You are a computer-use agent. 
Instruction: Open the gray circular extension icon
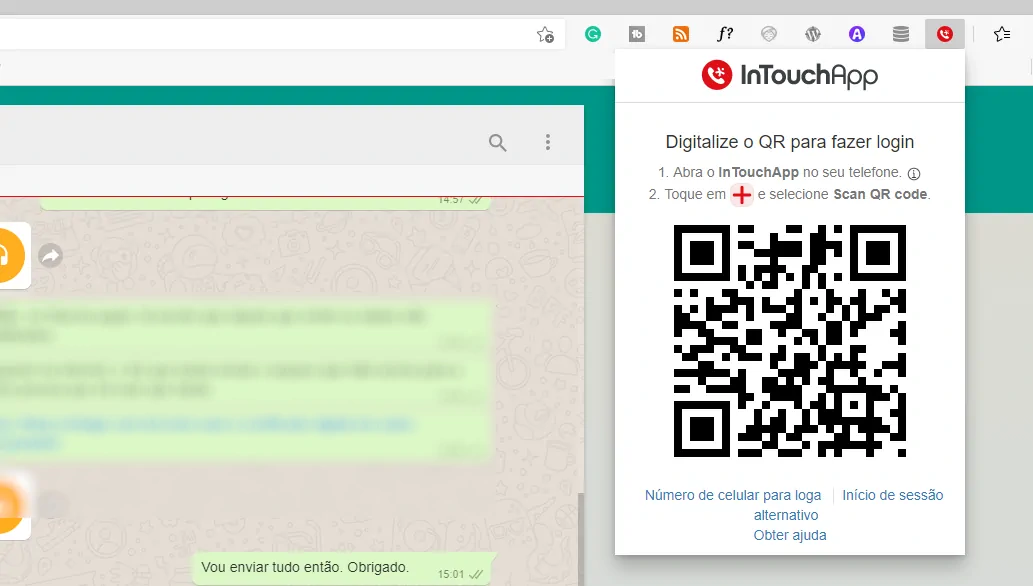click(769, 34)
